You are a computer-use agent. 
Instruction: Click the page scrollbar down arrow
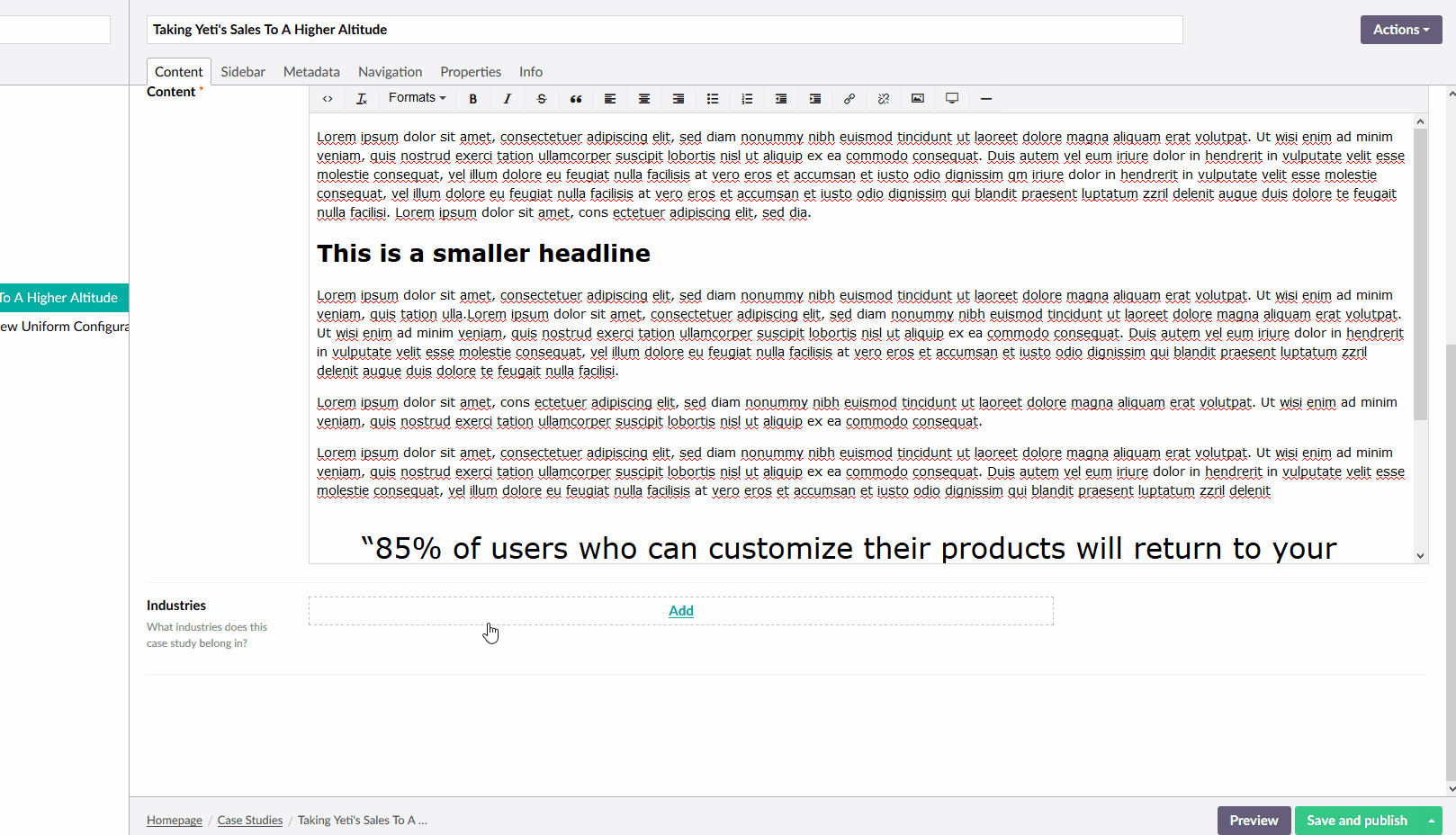(x=1451, y=789)
